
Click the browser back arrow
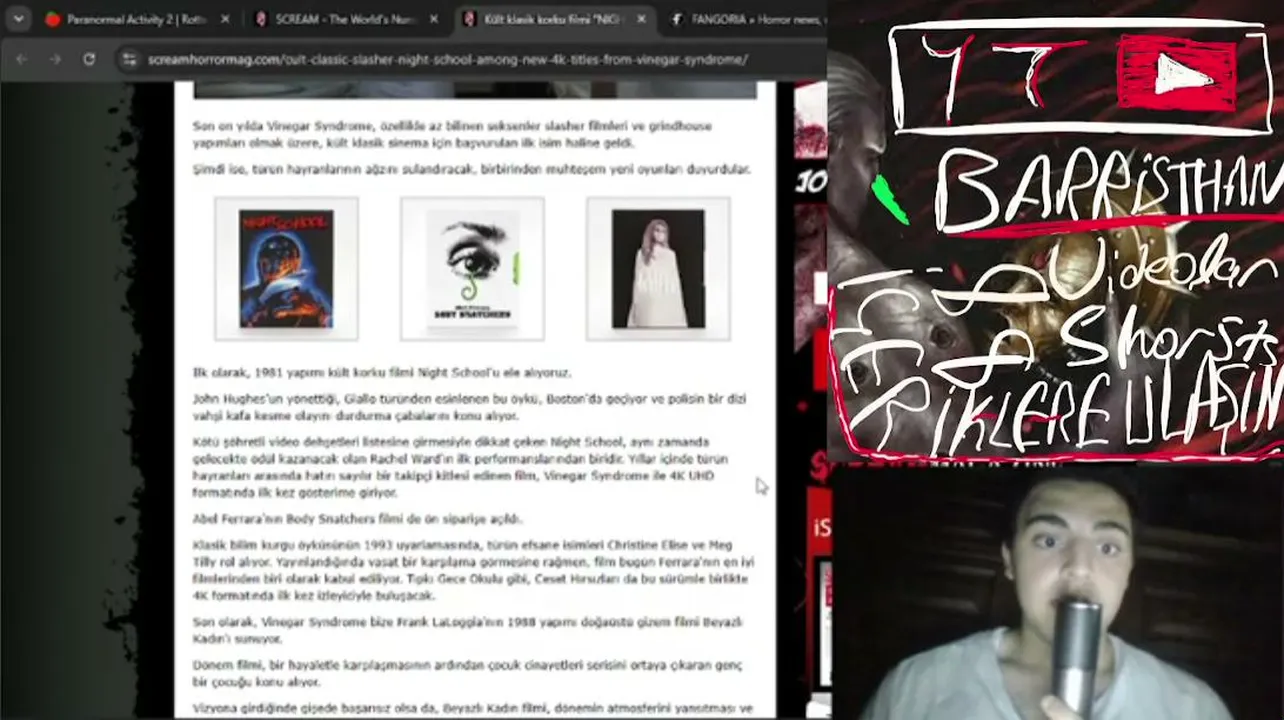21,59
